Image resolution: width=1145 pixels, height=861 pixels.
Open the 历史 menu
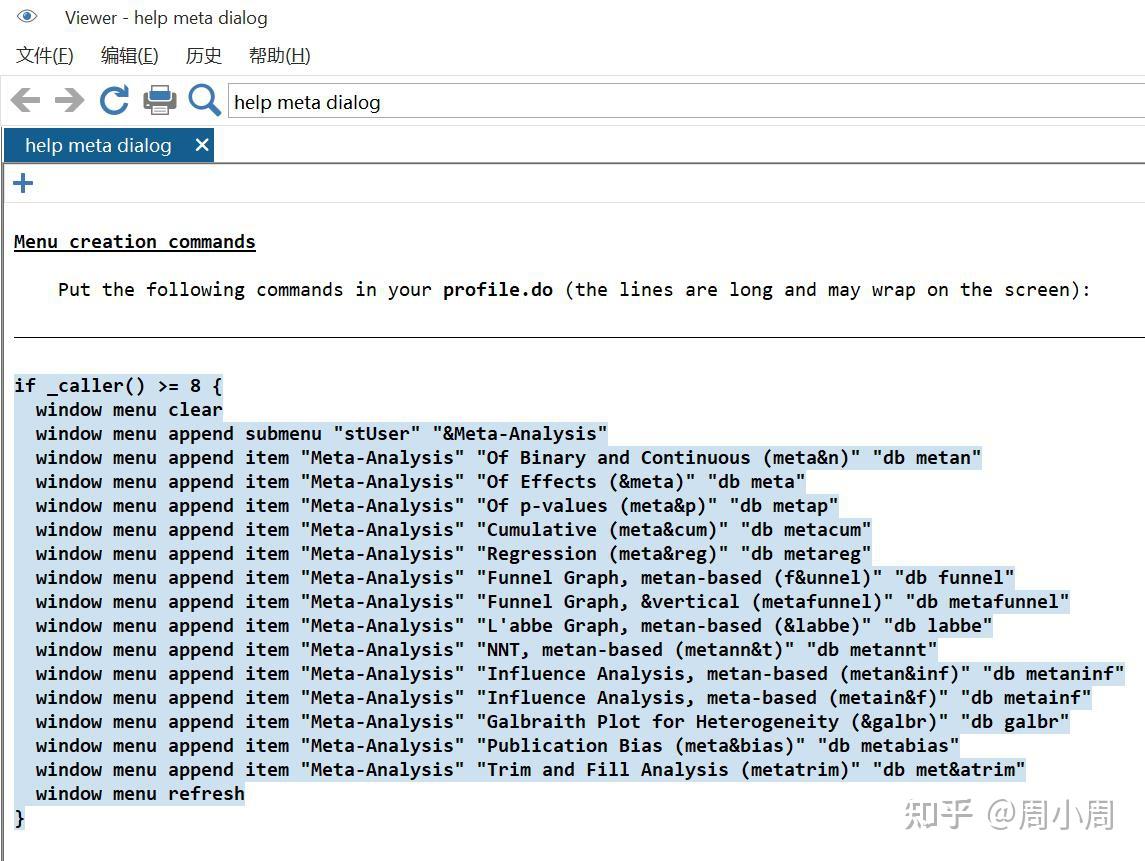point(204,56)
